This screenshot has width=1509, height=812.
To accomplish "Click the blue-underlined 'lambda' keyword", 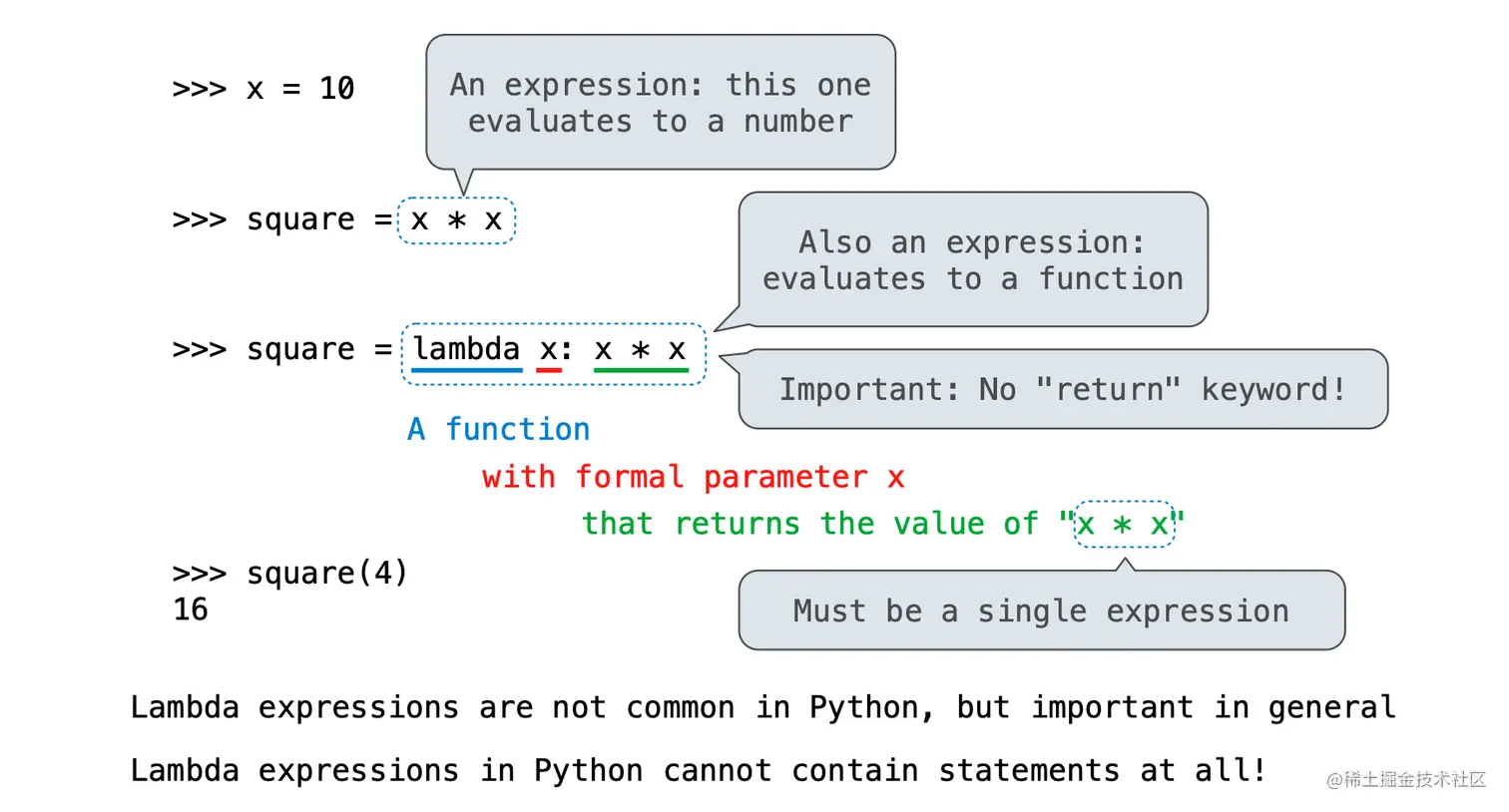I will point(466,350).
